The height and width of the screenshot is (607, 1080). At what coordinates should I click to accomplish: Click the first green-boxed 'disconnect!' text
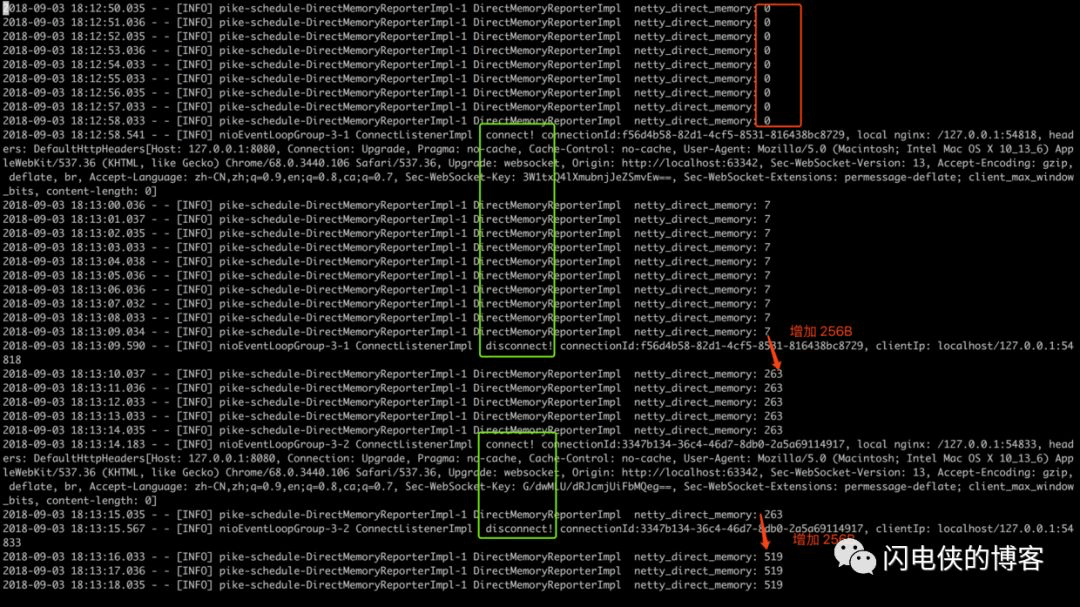(x=519, y=346)
